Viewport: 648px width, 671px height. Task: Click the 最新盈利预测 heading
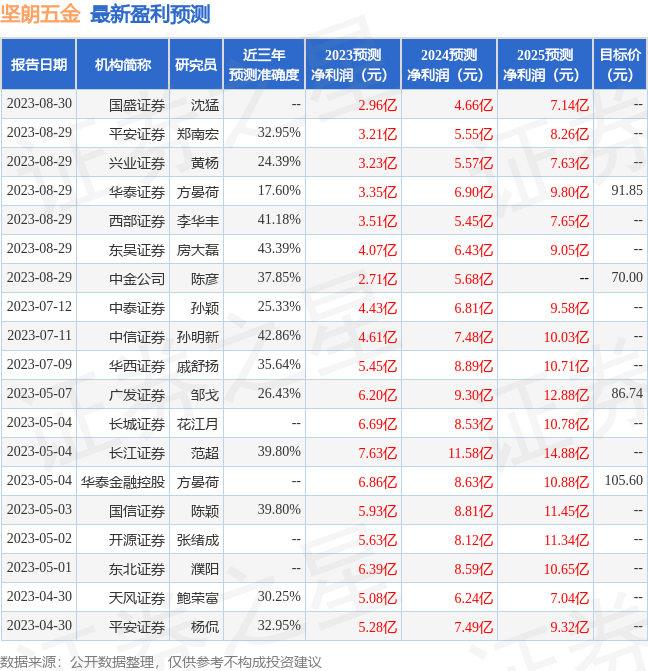[x=150, y=15]
